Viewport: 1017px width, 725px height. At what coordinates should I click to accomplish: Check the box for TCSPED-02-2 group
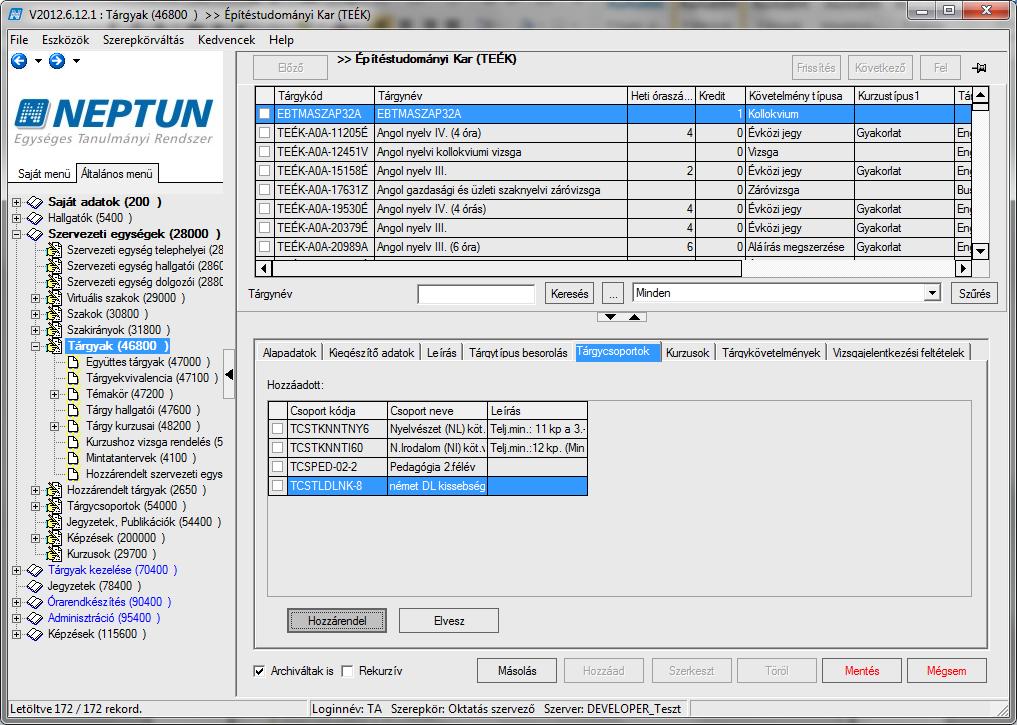(x=278, y=467)
